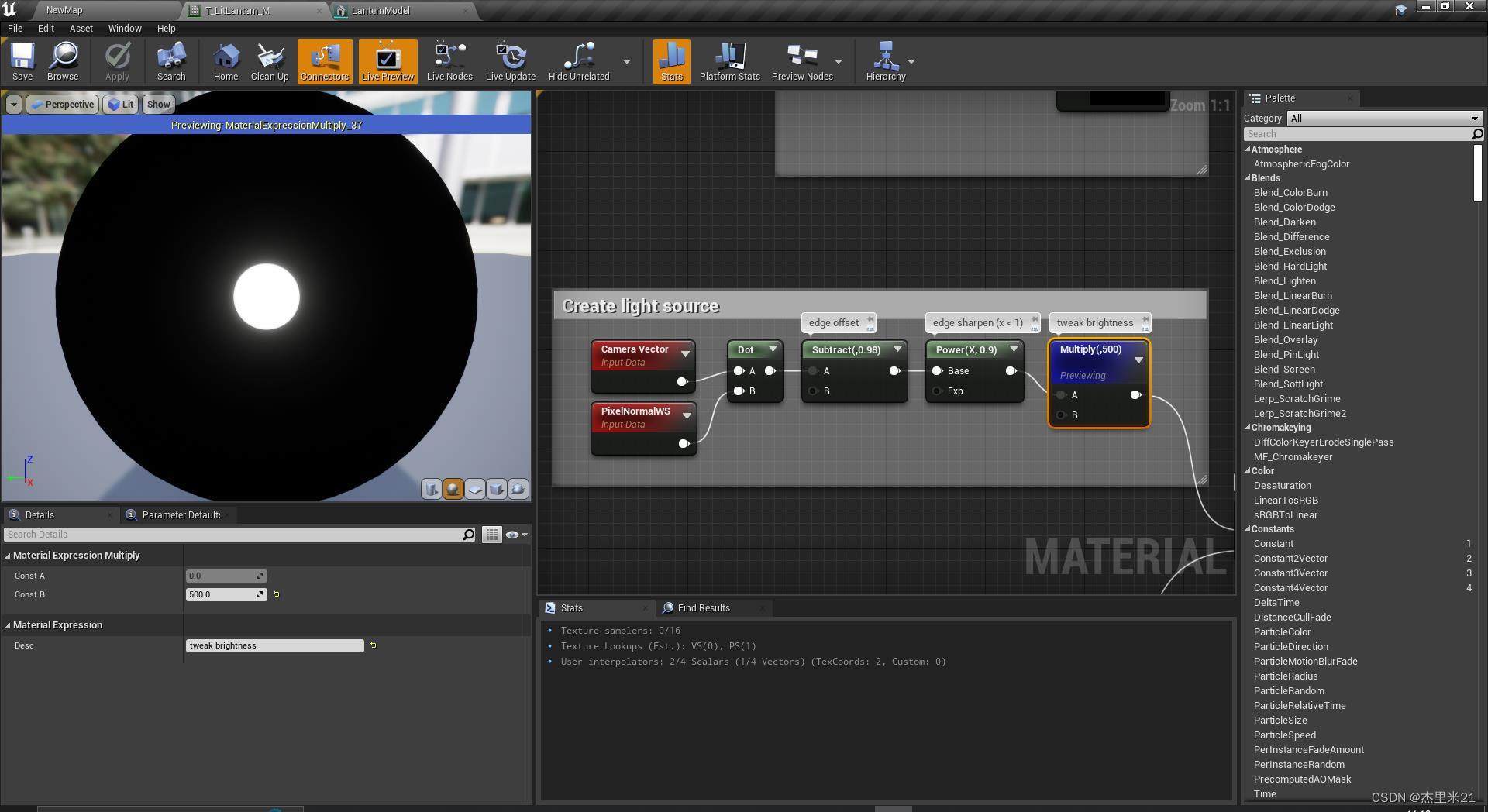Image resolution: width=1488 pixels, height=812 pixels.
Task: Open the Home node view
Action: point(226,61)
